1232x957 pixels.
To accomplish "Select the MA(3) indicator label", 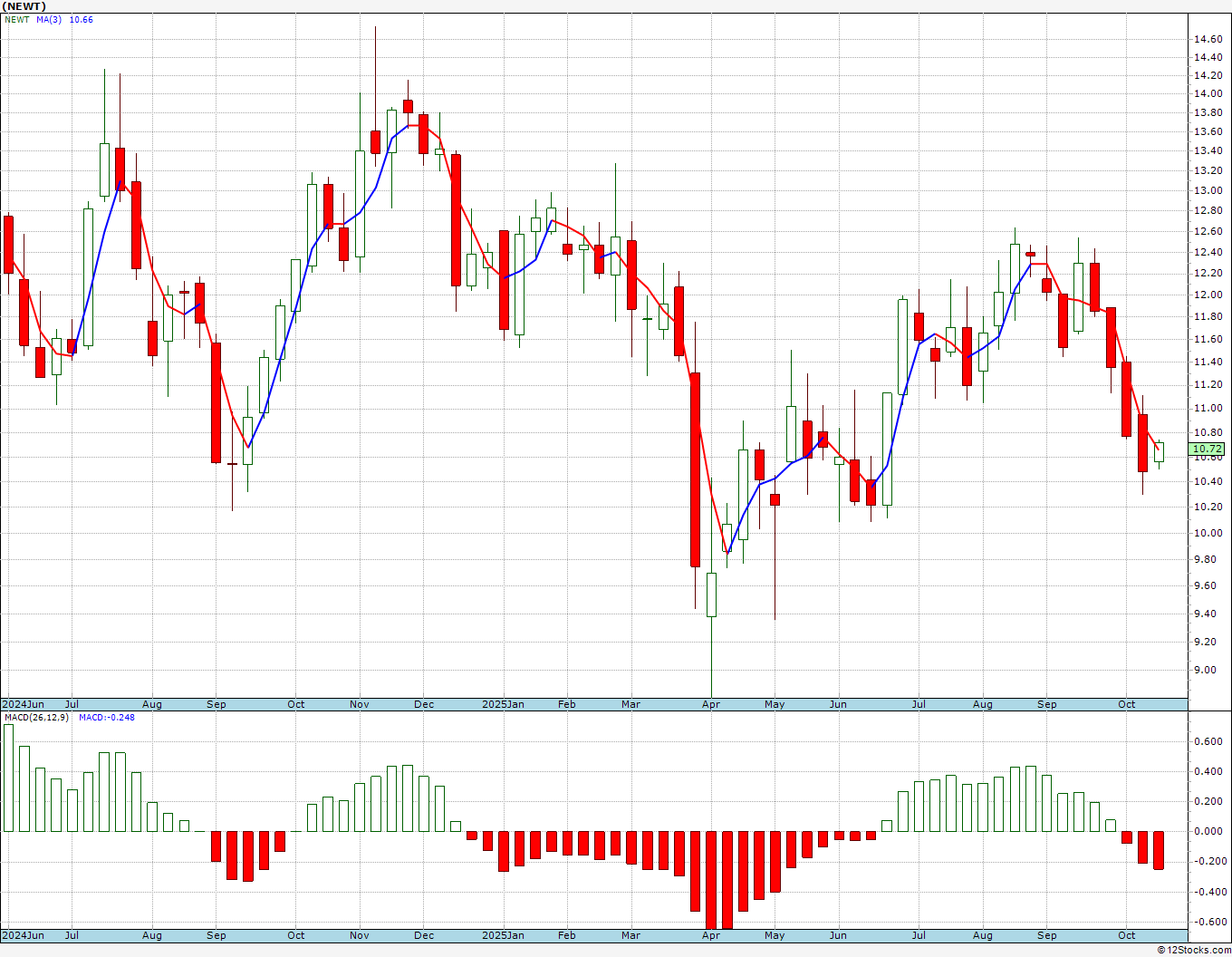I will pos(49,20).
